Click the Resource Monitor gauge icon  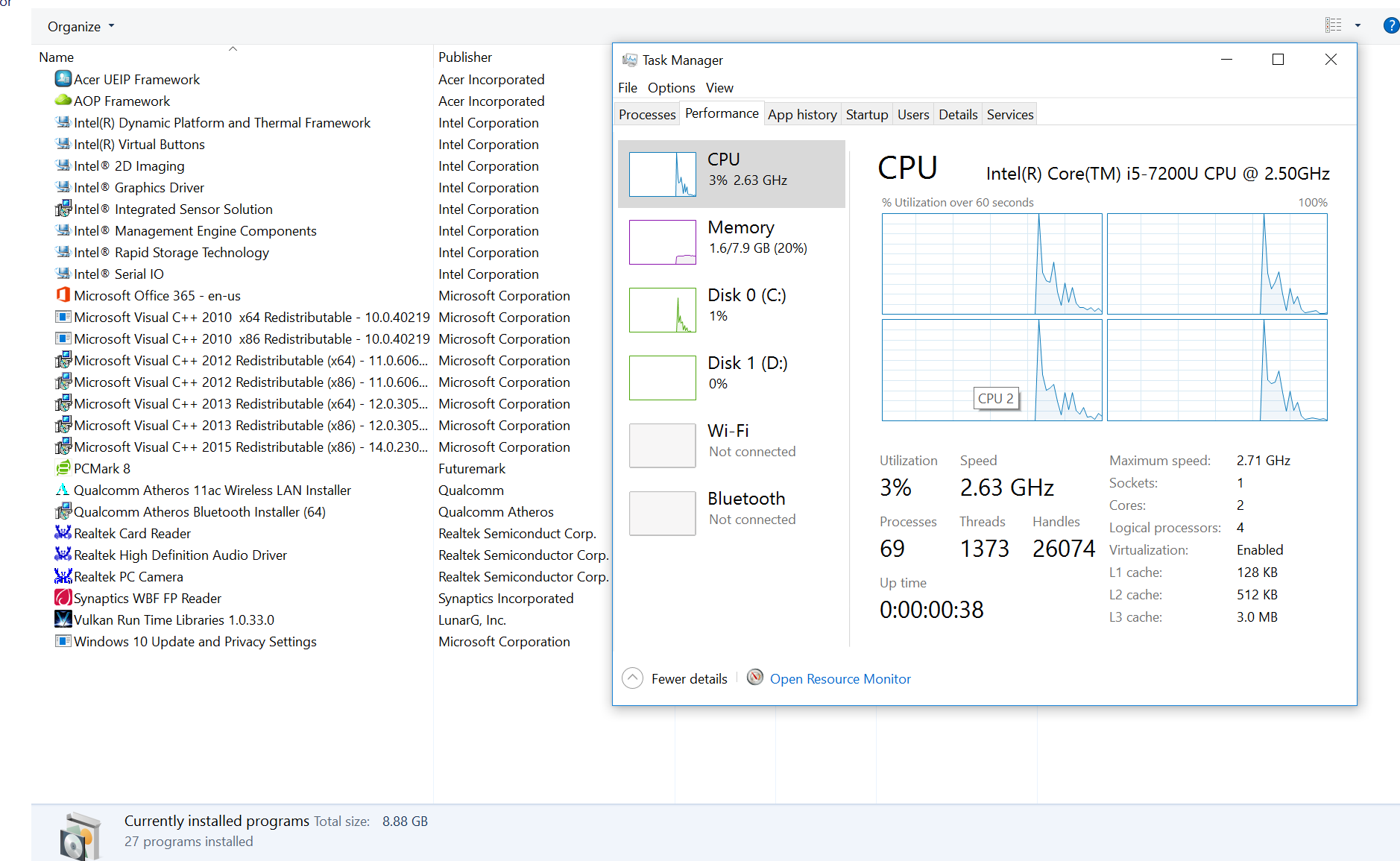pos(755,678)
